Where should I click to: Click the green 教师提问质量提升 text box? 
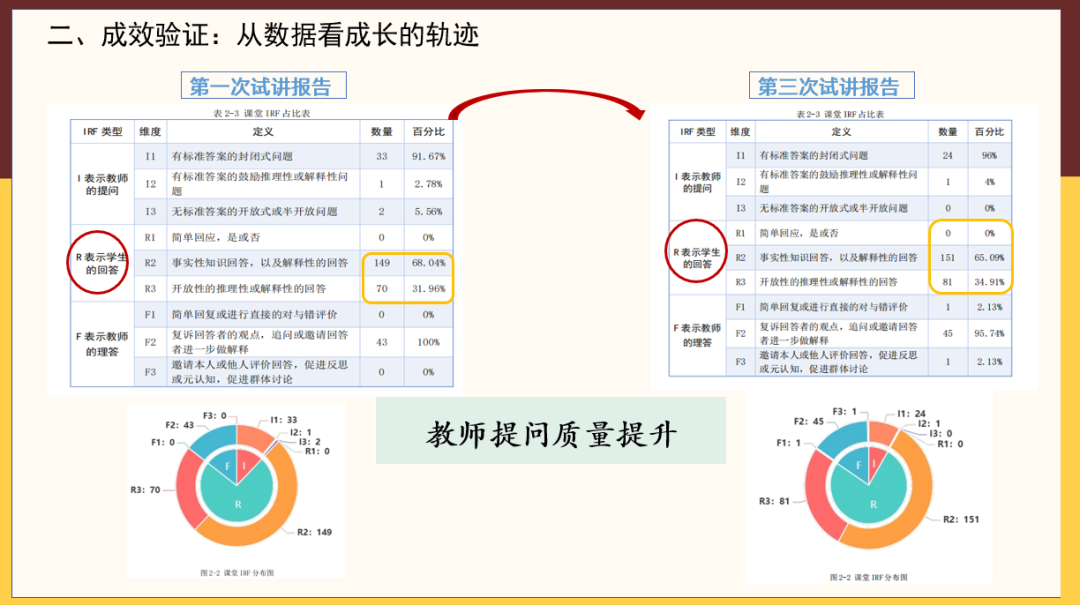[x=551, y=432]
